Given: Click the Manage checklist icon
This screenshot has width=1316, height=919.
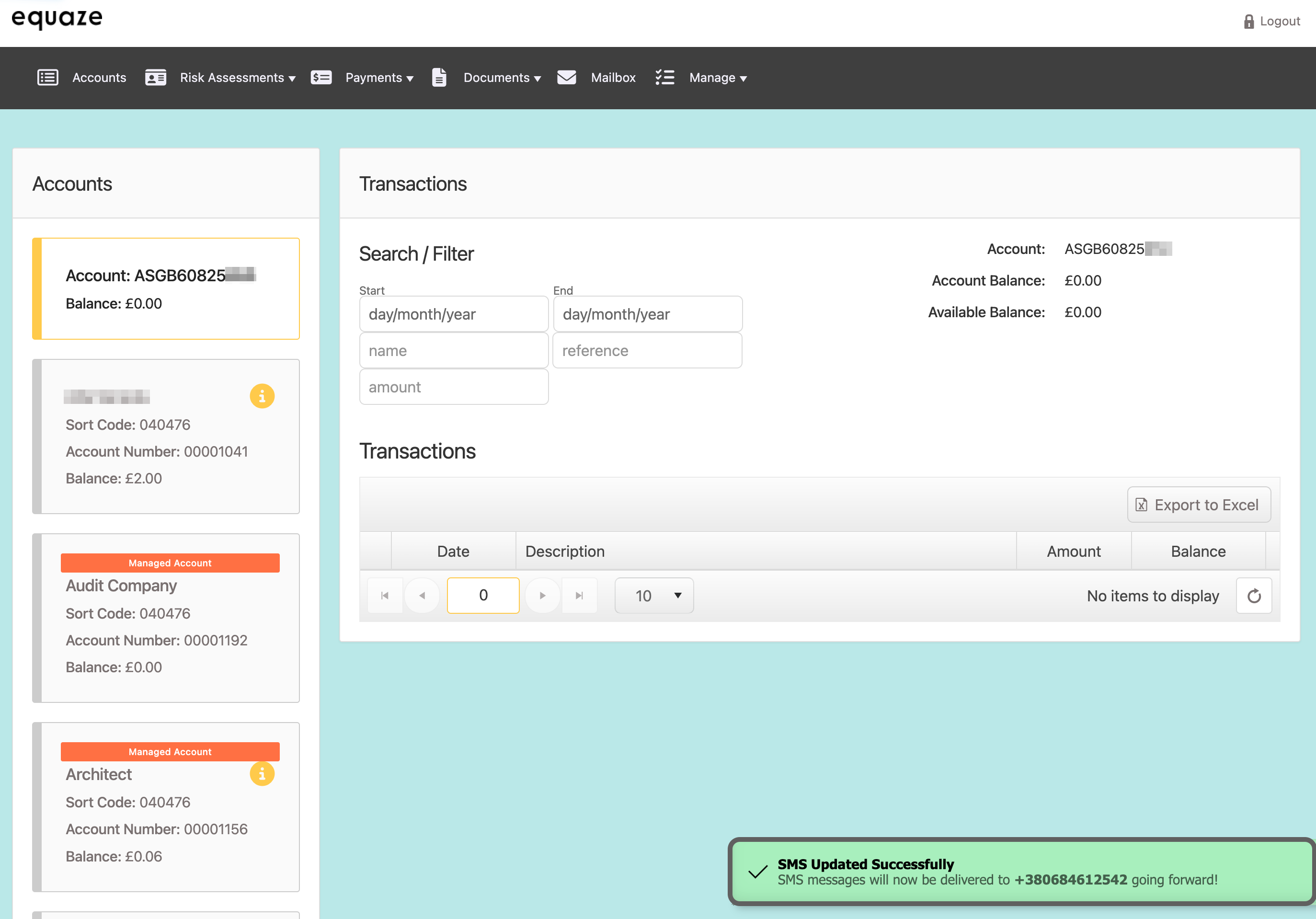Looking at the screenshot, I should pyautogui.click(x=665, y=78).
